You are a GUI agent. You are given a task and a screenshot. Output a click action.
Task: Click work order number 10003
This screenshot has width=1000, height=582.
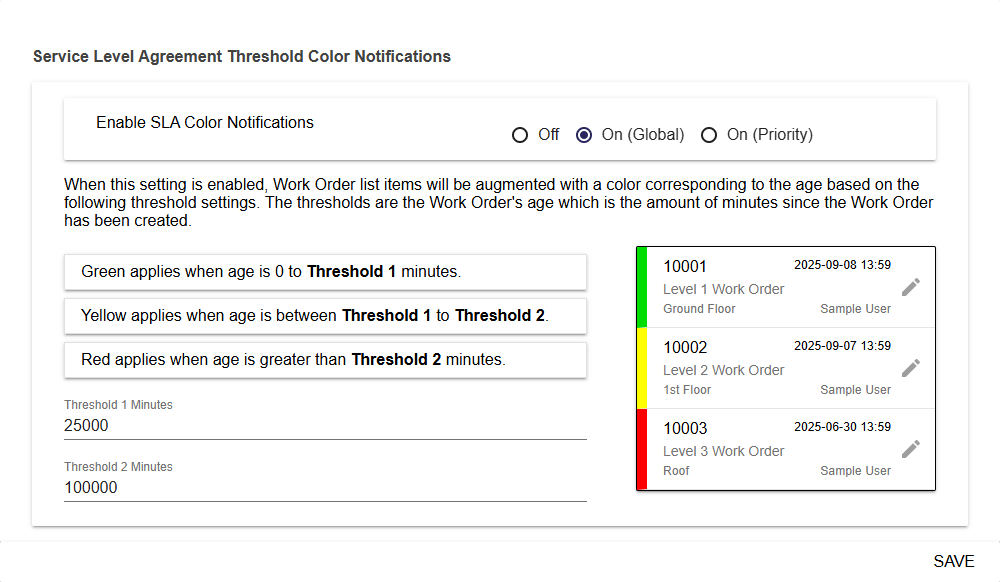point(685,429)
